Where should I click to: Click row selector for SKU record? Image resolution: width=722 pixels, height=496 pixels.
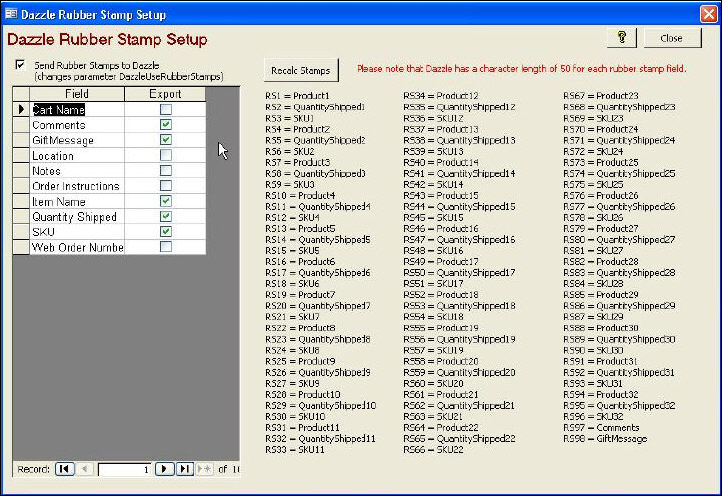point(21,232)
